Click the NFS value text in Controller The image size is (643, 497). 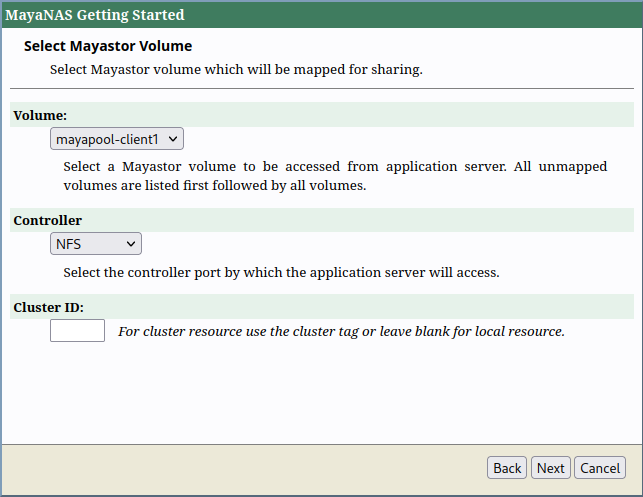click(69, 243)
